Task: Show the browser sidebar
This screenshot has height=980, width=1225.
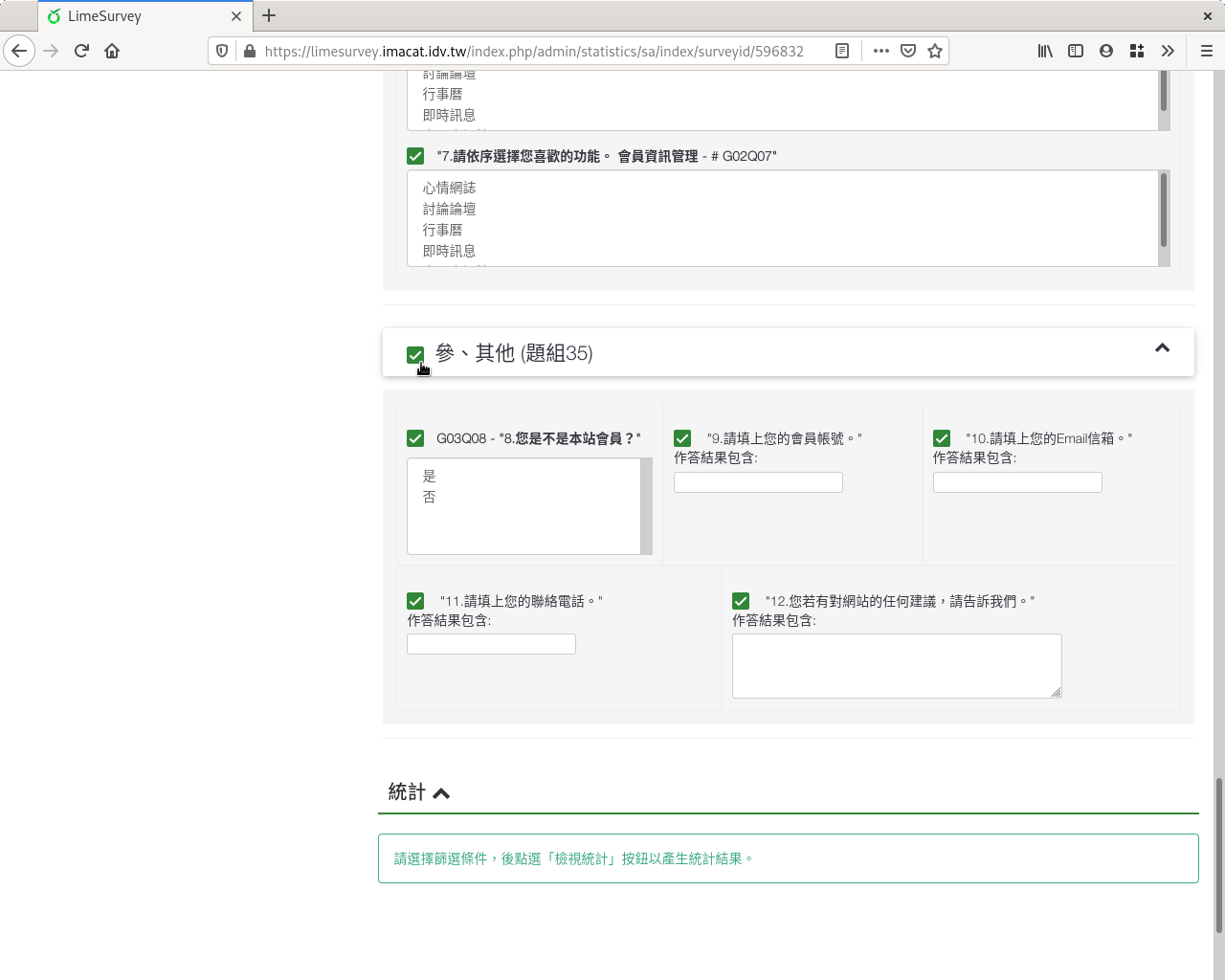Action: (1076, 51)
